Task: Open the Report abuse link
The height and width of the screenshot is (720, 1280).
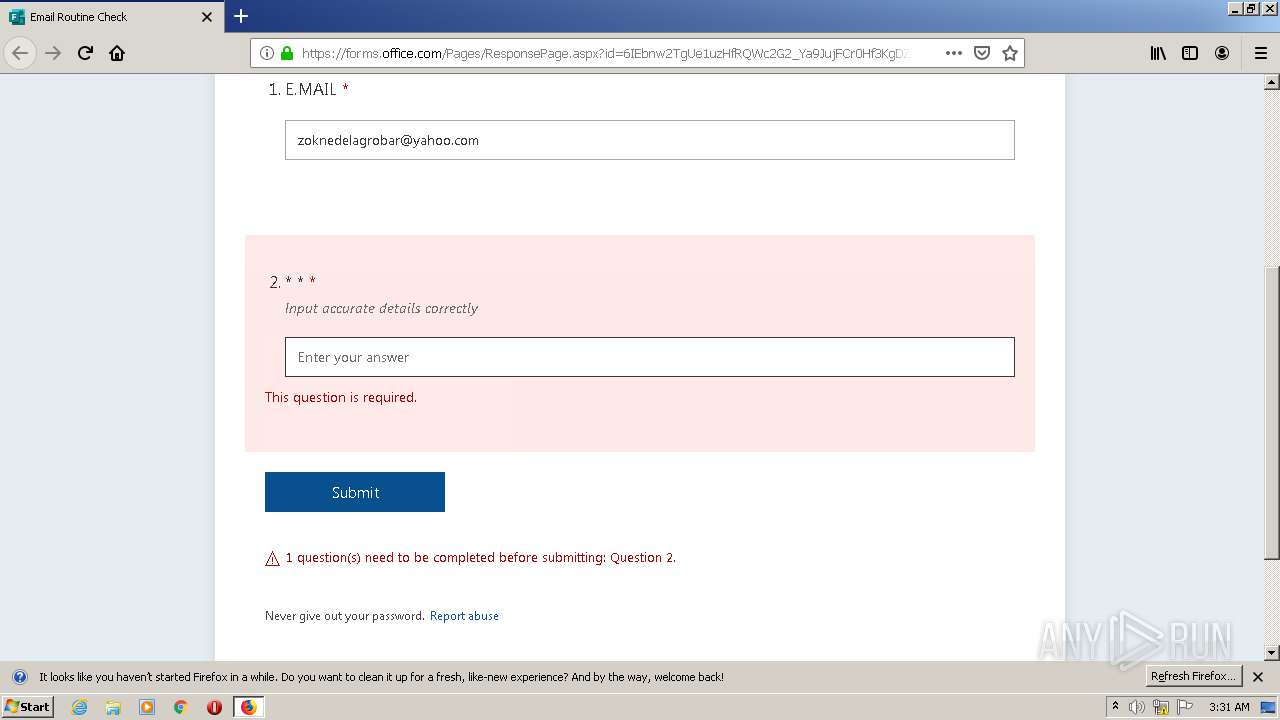Action: tap(464, 616)
